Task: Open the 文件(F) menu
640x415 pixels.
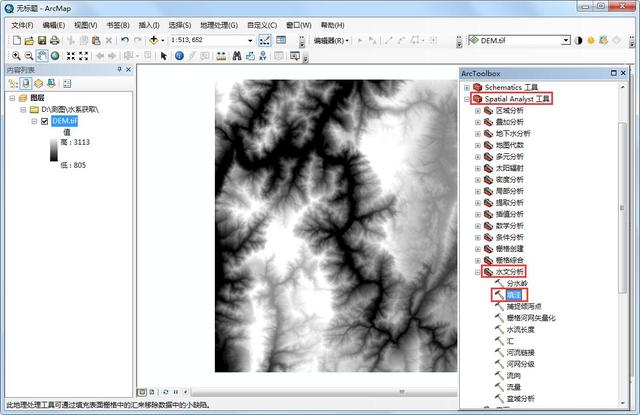Action: pyautogui.click(x=22, y=25)
